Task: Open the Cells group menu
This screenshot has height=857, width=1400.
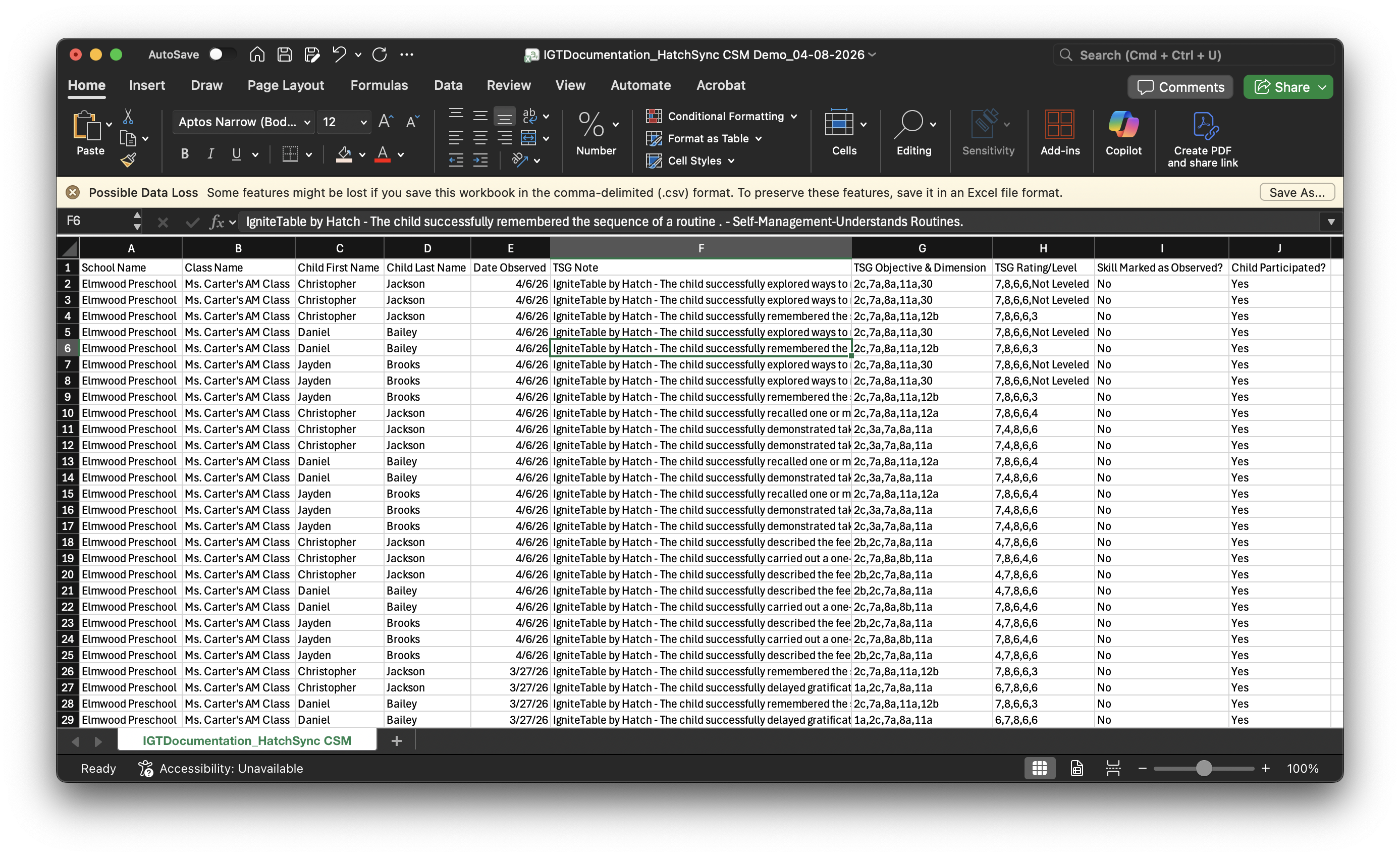Action: [844, 134]
